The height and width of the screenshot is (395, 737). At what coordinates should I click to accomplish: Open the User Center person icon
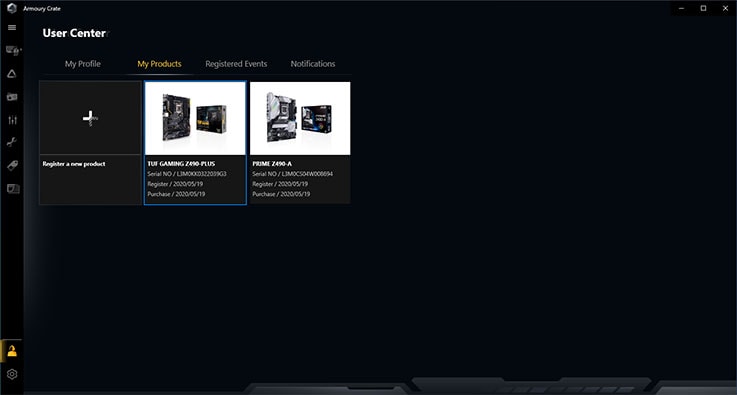pyautogui.click(x=12, y=351)
